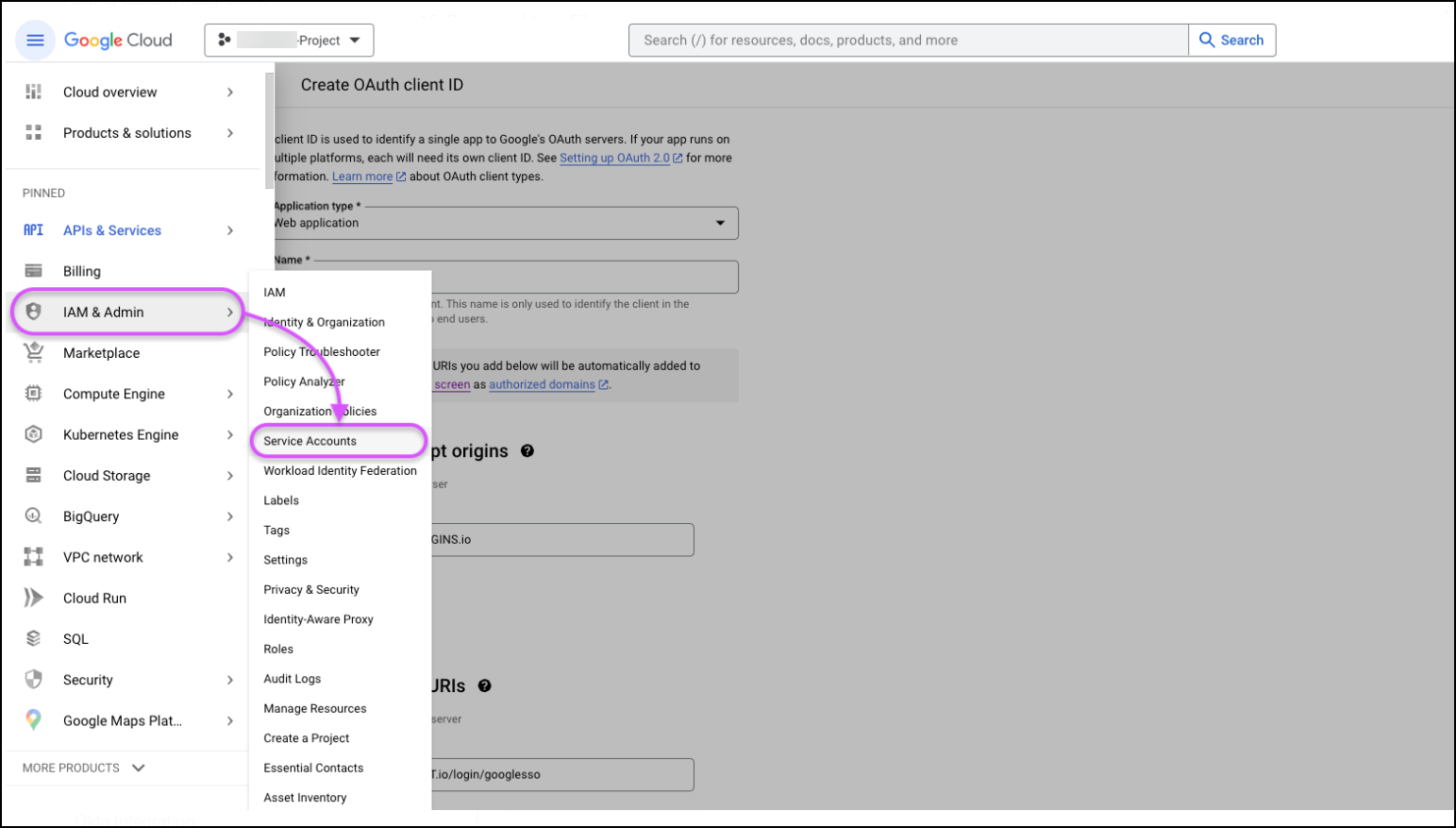Open the hamburger navigation menu
Viewport: 1456px width, 828px height.
(35, 41)
